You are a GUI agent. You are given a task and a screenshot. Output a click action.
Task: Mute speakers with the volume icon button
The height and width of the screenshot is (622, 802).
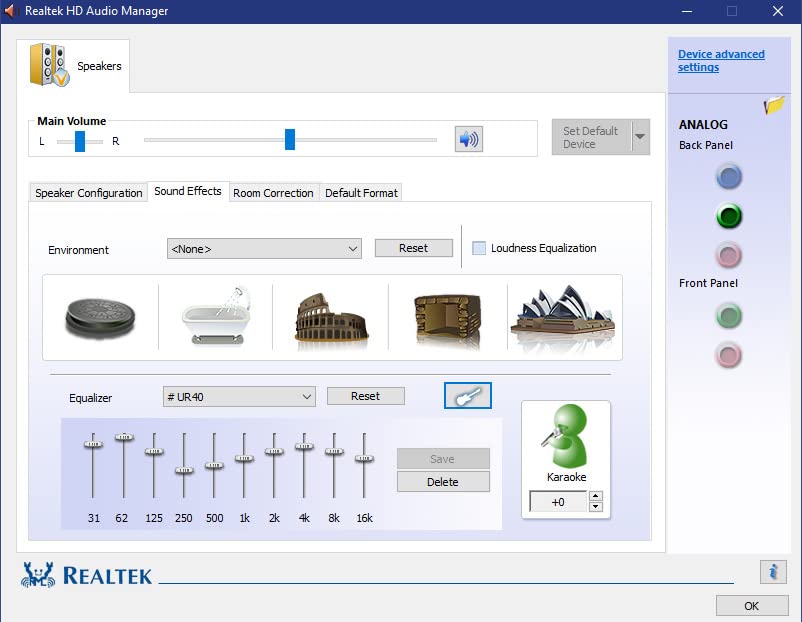tap(469, 139)
